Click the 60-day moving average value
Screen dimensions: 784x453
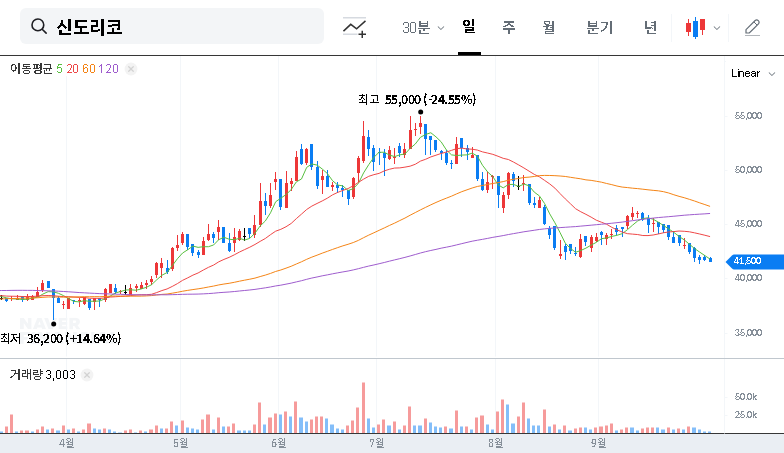(89, 69)
